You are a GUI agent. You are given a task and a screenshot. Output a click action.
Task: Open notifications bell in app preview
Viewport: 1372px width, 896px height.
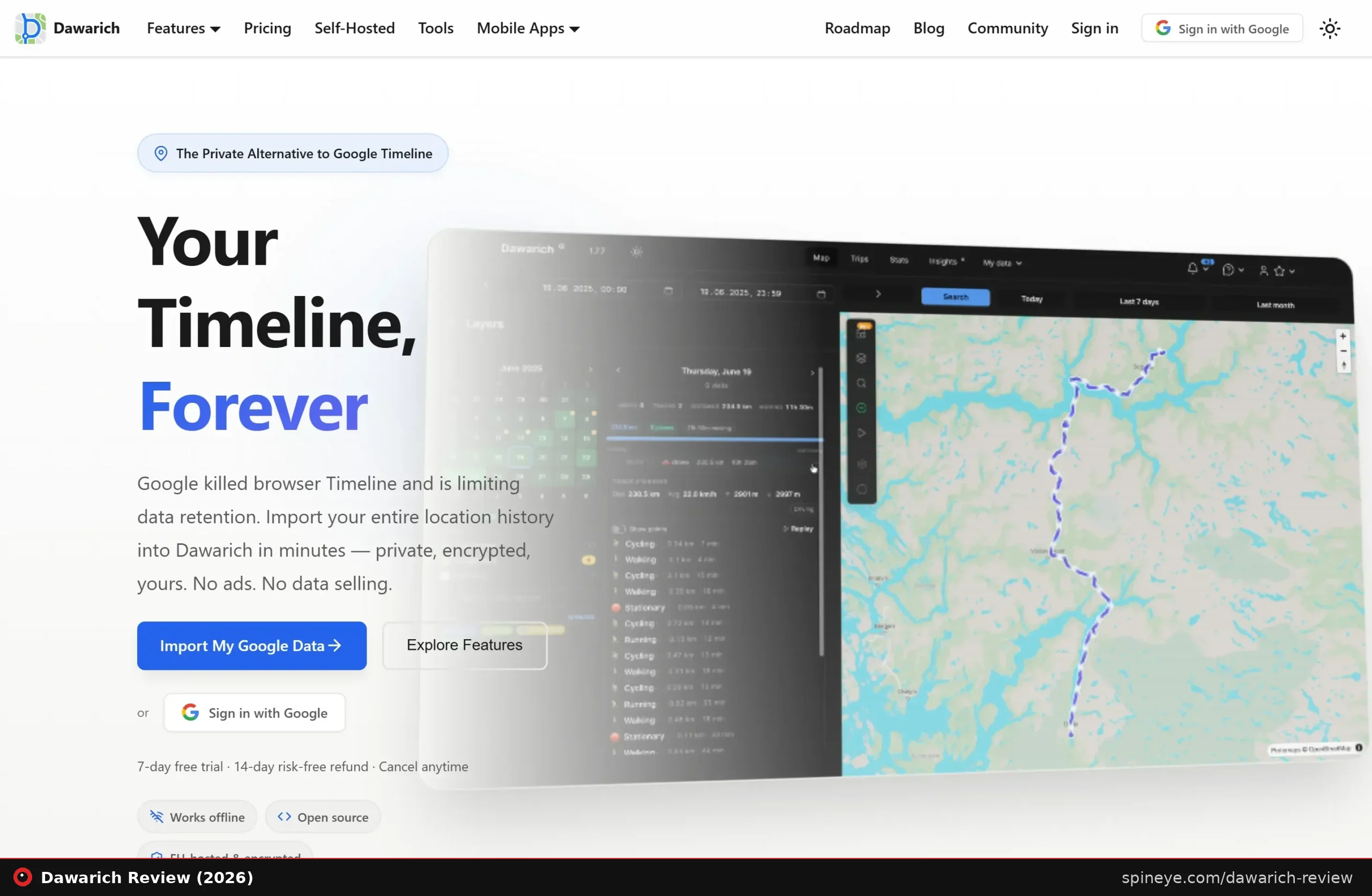coord(1192,268)
